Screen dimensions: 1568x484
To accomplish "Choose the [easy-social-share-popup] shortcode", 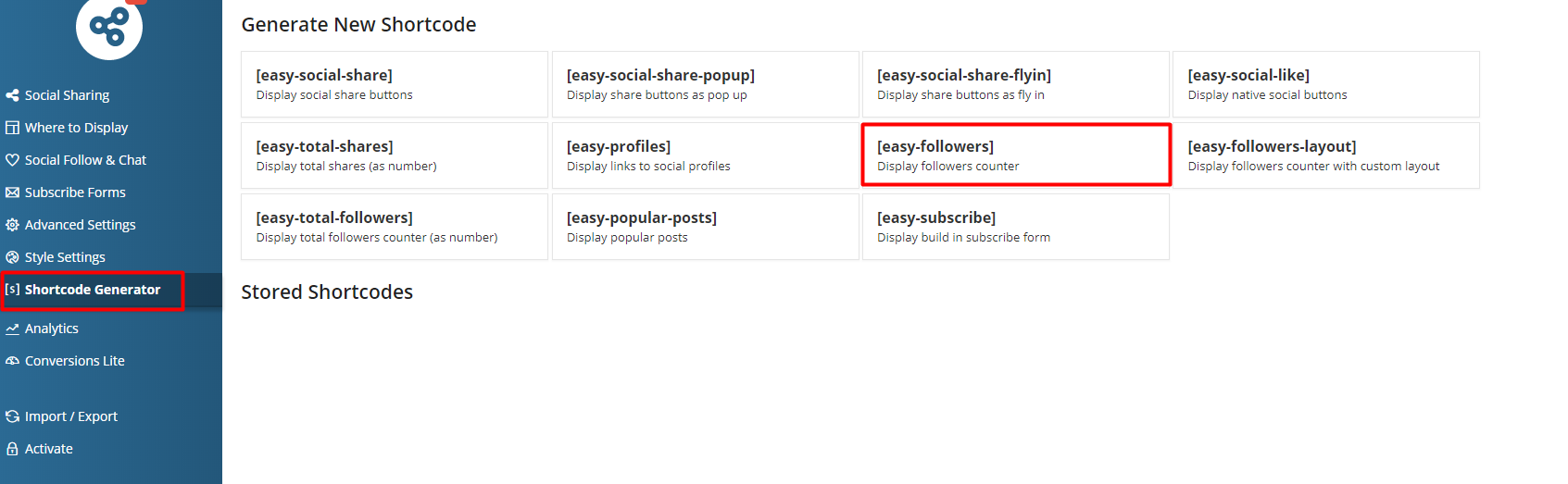I will click(x=706, y=84).
